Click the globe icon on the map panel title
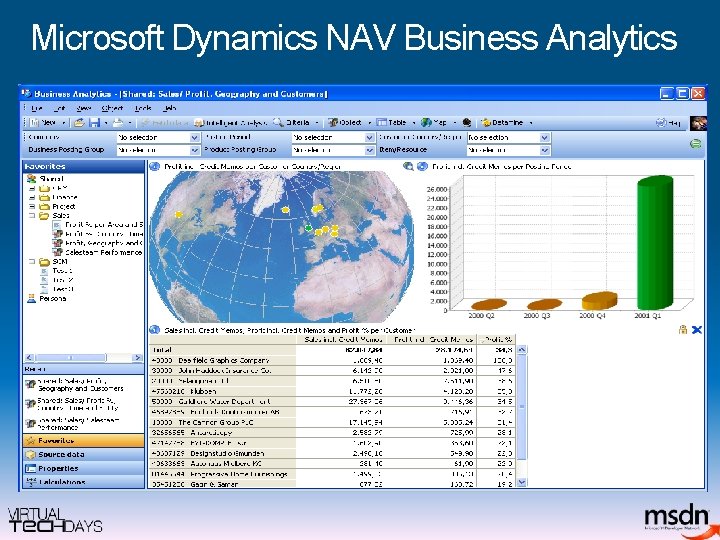 coord(155,166)
